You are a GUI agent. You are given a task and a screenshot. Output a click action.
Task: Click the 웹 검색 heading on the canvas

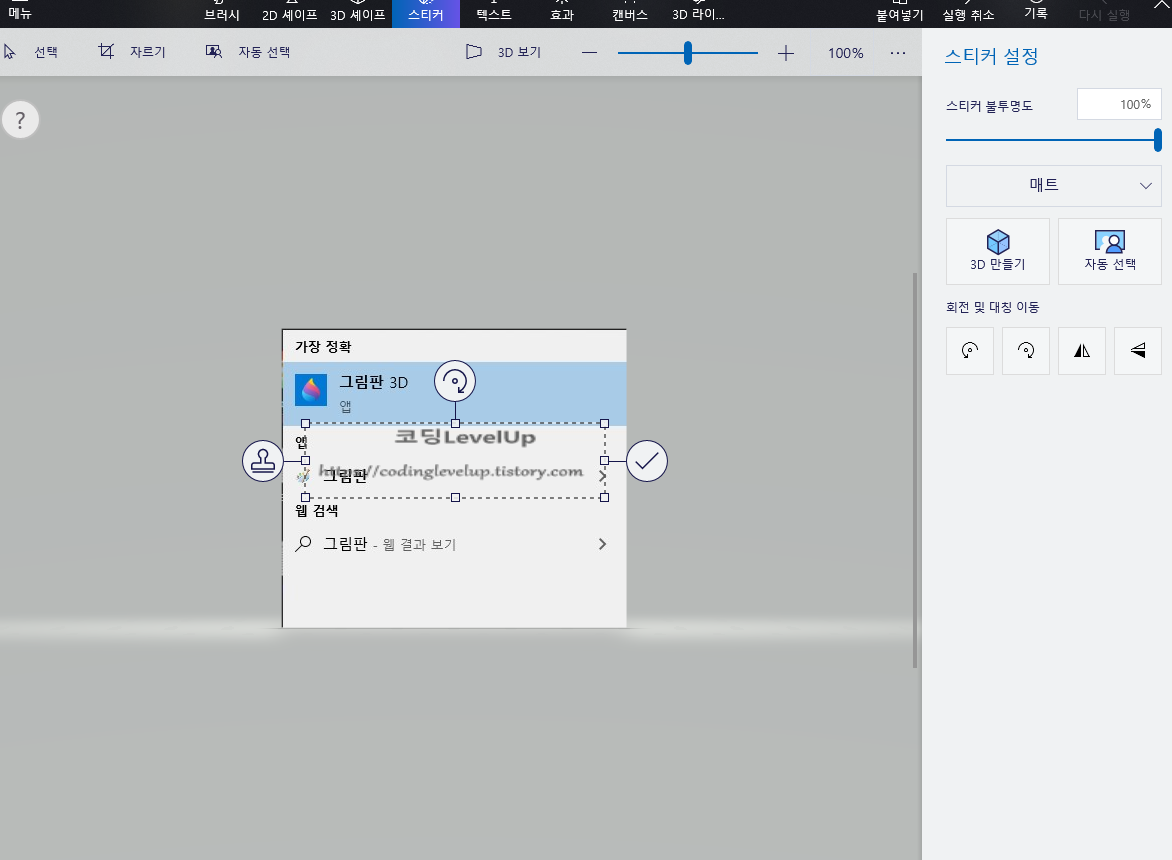point(317,510)
